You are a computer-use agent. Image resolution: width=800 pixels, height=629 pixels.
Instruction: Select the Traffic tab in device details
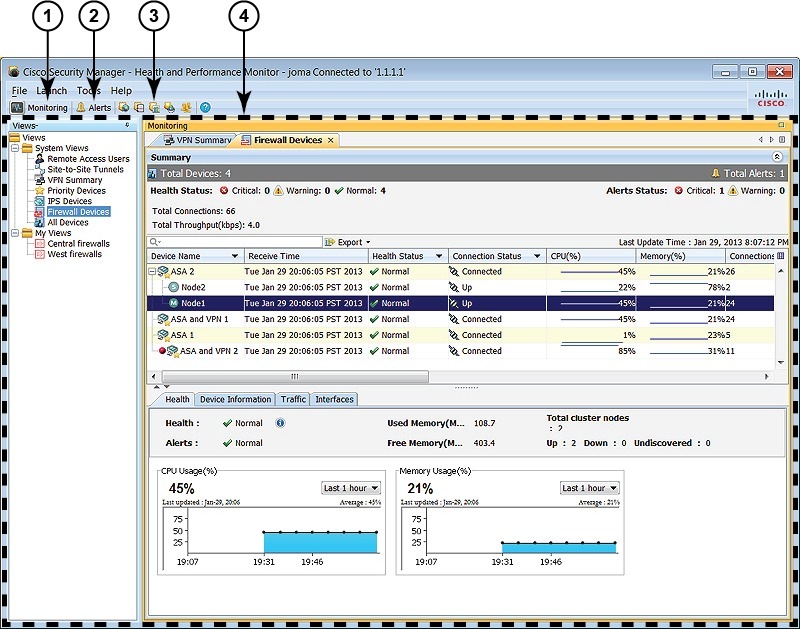(x=293, y=399)
